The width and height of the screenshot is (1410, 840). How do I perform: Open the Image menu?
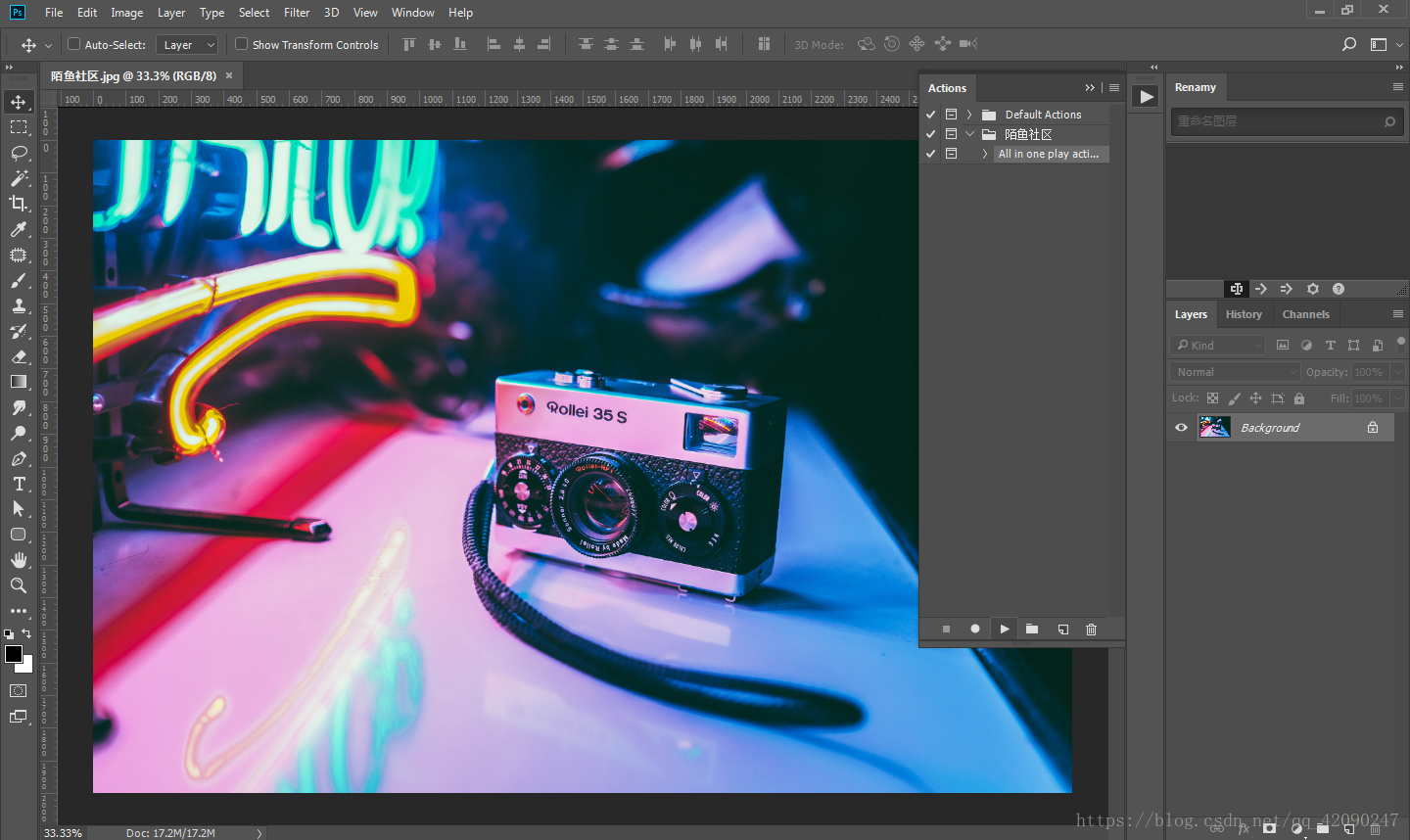click(x=126, y=13)
